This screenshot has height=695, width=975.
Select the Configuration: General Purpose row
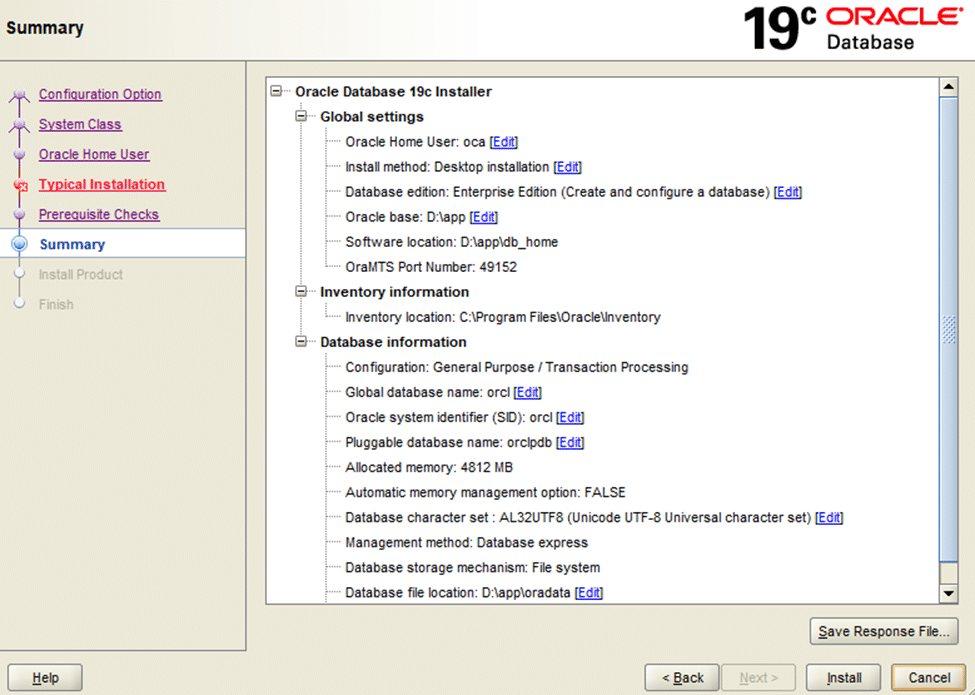click(x=517, y=367)
